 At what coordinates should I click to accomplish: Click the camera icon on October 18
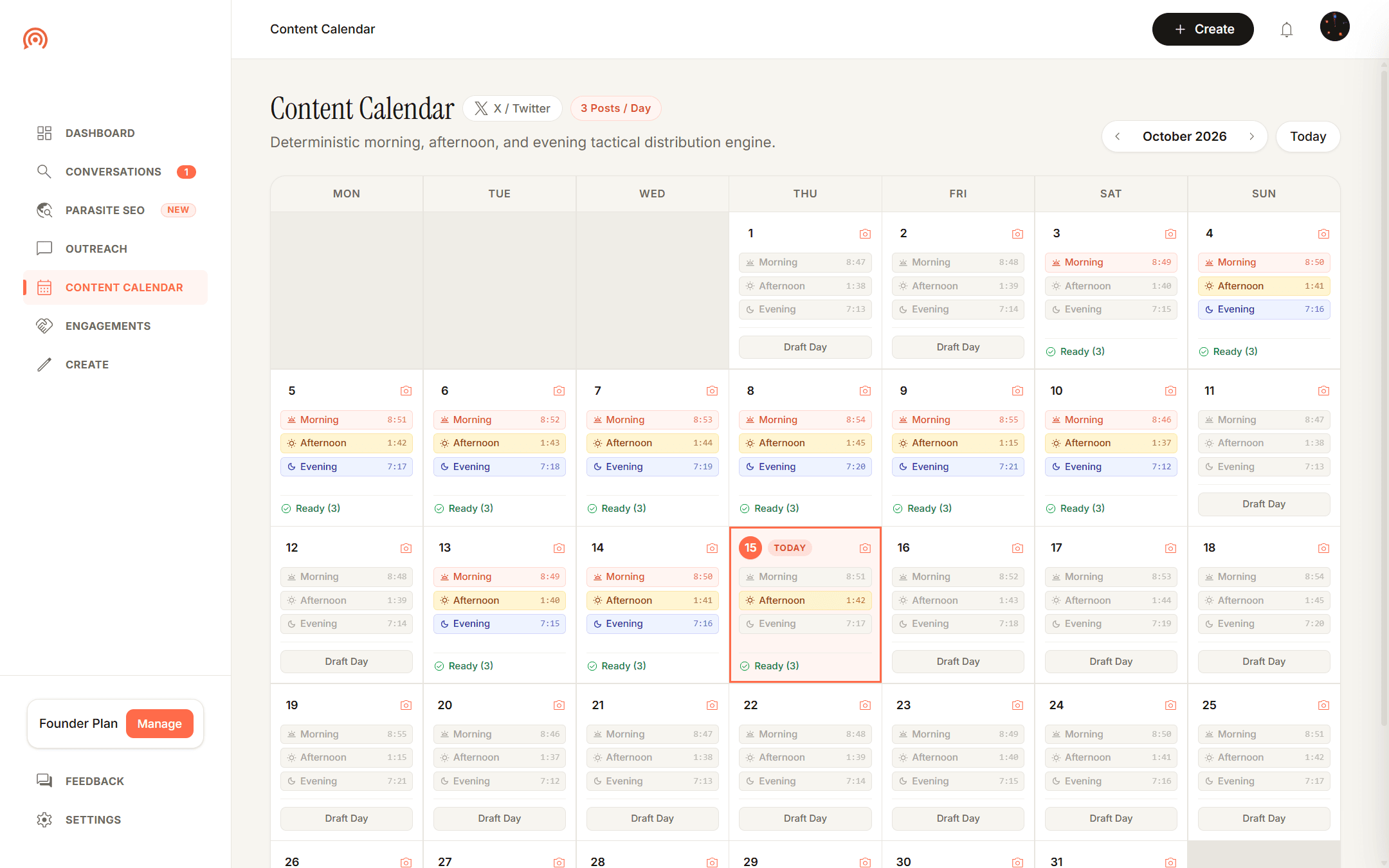click(1323, 548)
